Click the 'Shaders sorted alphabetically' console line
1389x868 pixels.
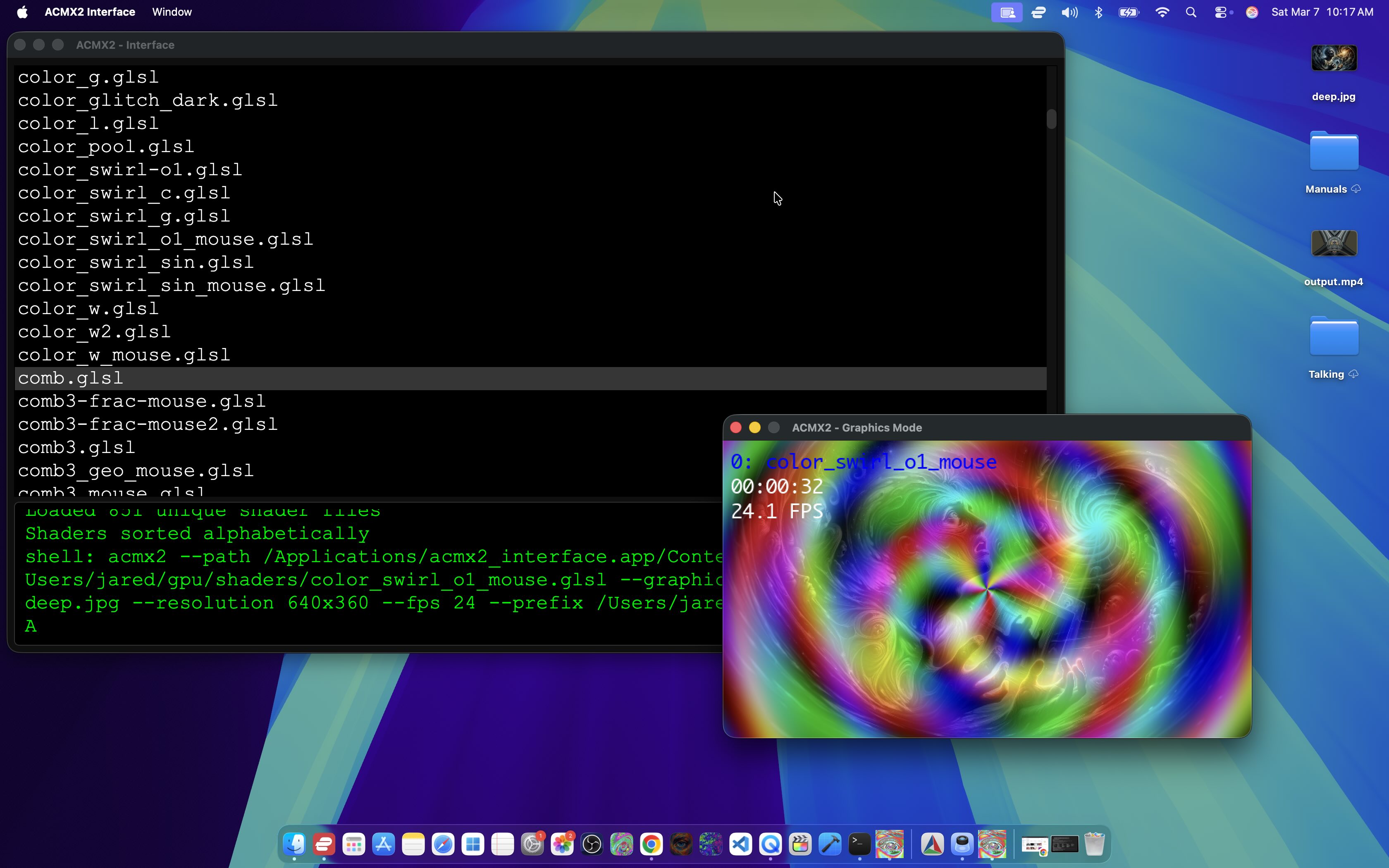click(x=198, y=533)
